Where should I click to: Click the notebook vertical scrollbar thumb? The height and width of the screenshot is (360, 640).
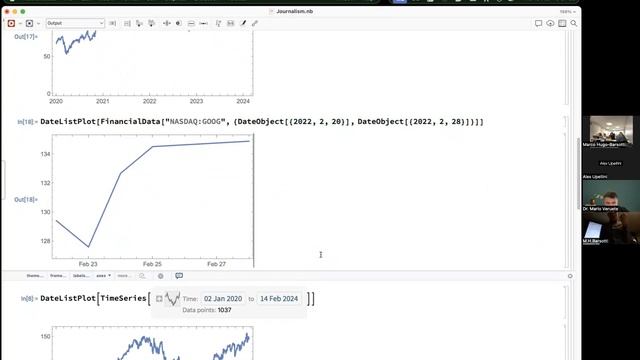pyautogui.click(x=578, y=173)
